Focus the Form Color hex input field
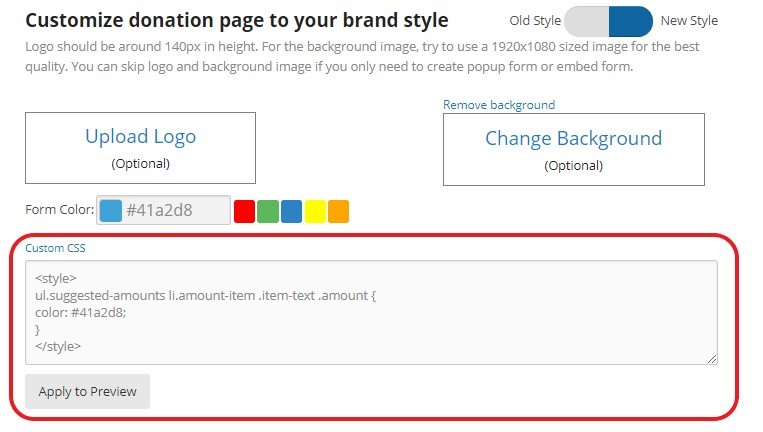763x432 pixels. (175, 210)
